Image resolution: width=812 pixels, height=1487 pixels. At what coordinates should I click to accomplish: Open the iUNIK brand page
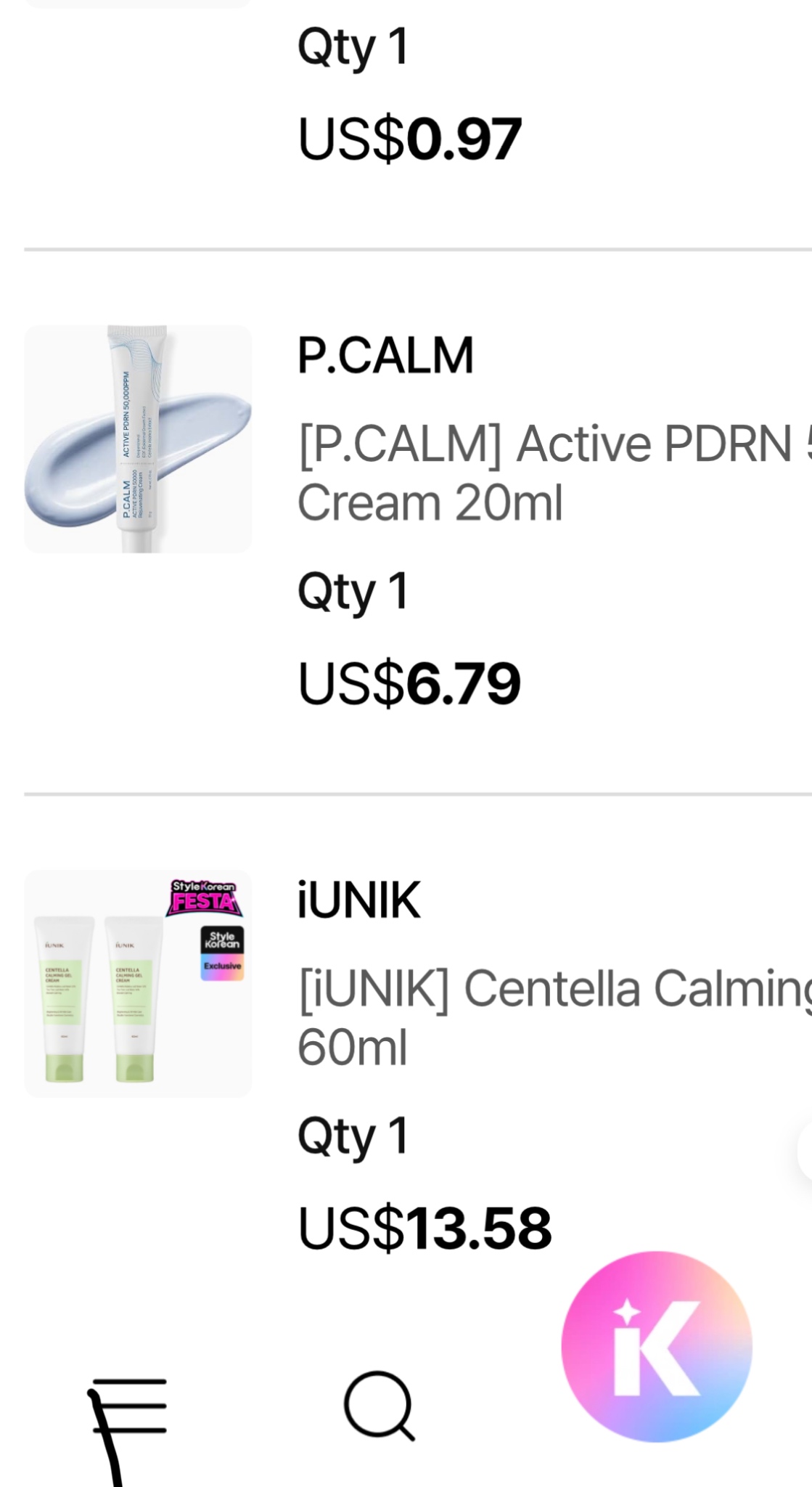pyautogui.click(x=358, y=900)
